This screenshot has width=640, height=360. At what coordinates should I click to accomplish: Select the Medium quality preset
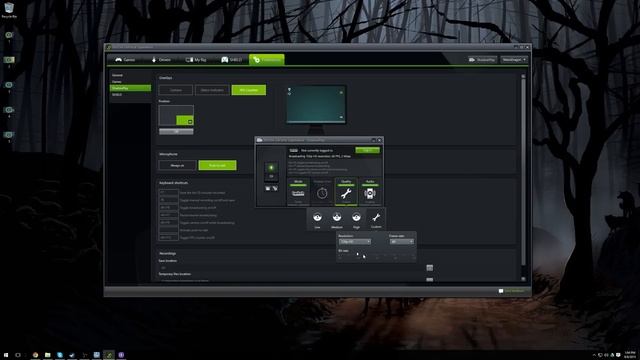pyautogui.click(x=337, y=220)
